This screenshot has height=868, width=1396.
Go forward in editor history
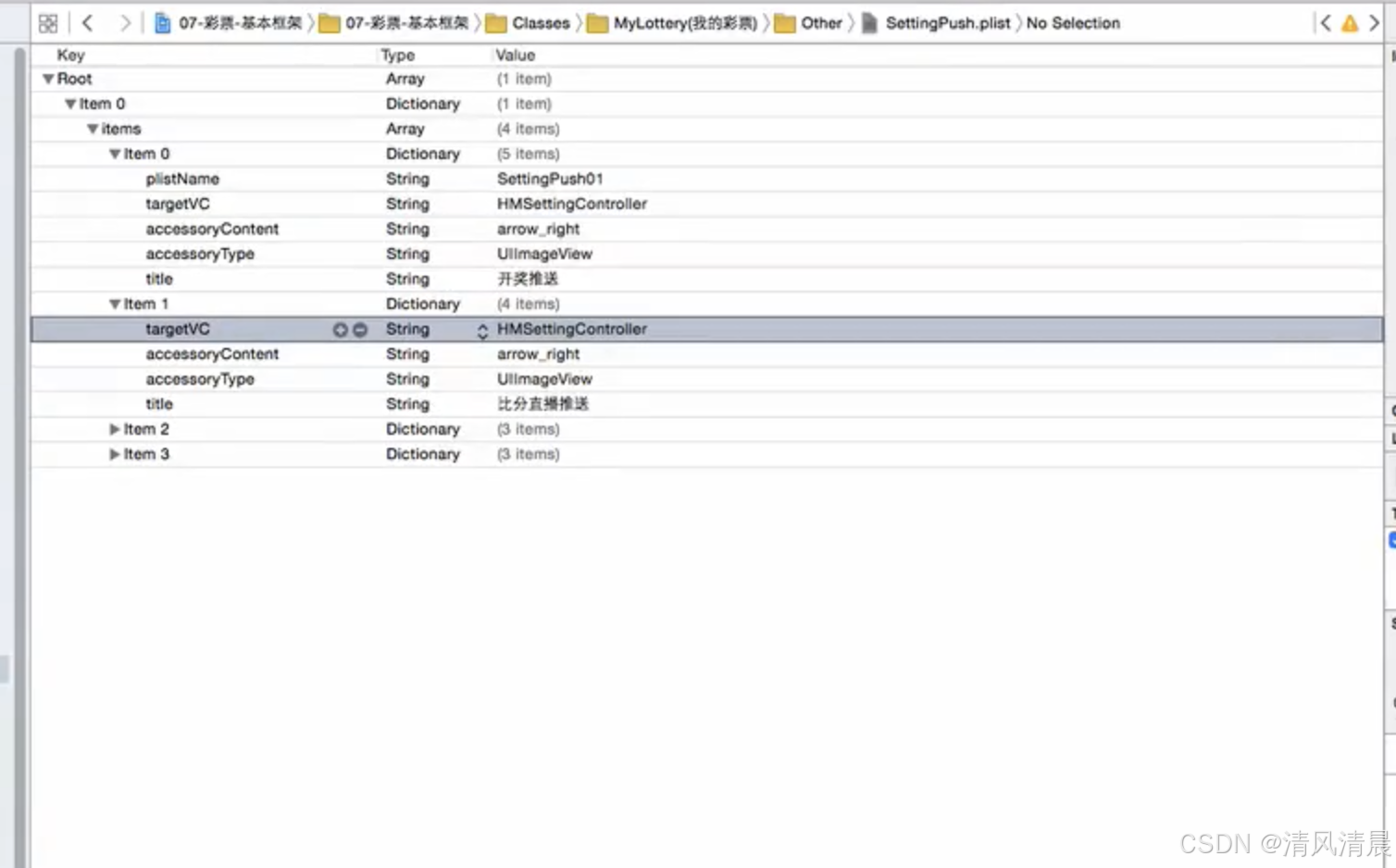pos(125,23)
